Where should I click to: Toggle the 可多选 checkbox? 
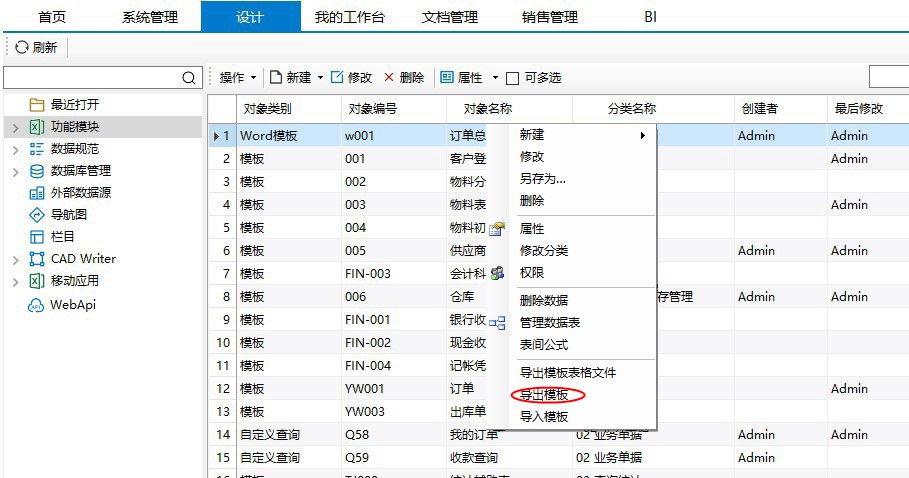pos(513,78)
